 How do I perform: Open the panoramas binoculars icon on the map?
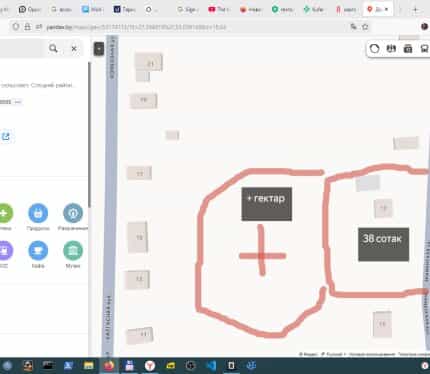pyautogui.click(x=391, y=49)
